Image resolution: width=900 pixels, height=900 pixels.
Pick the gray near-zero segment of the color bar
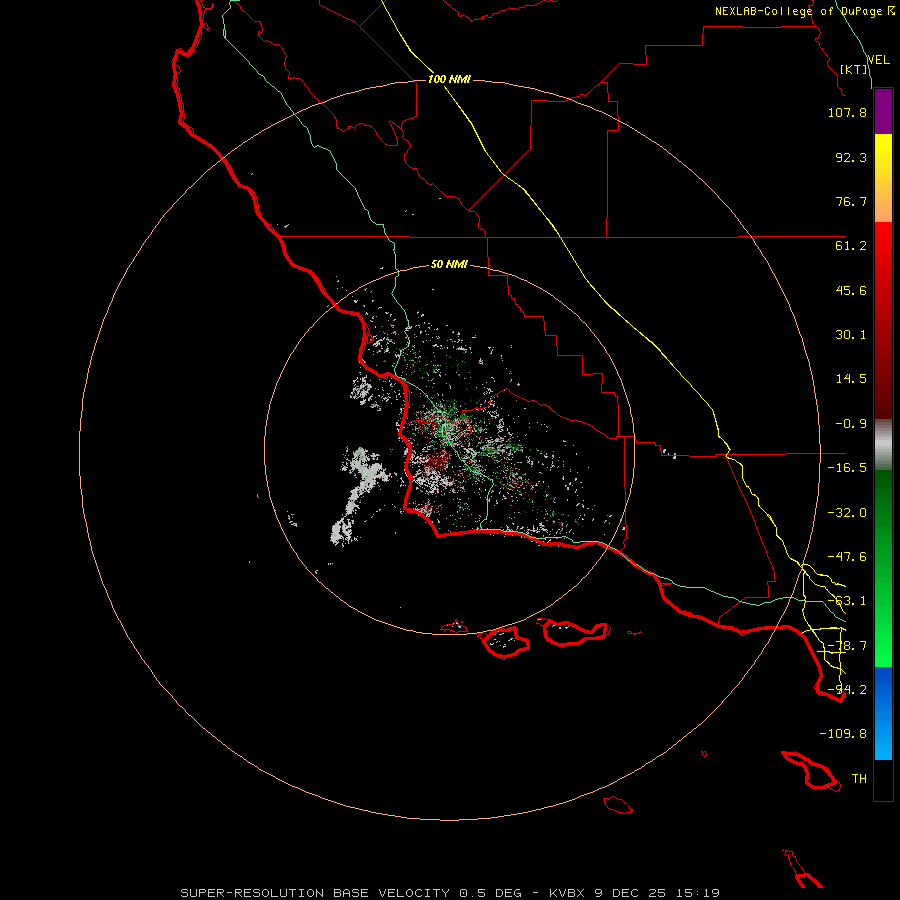click(x=883, y=445)
